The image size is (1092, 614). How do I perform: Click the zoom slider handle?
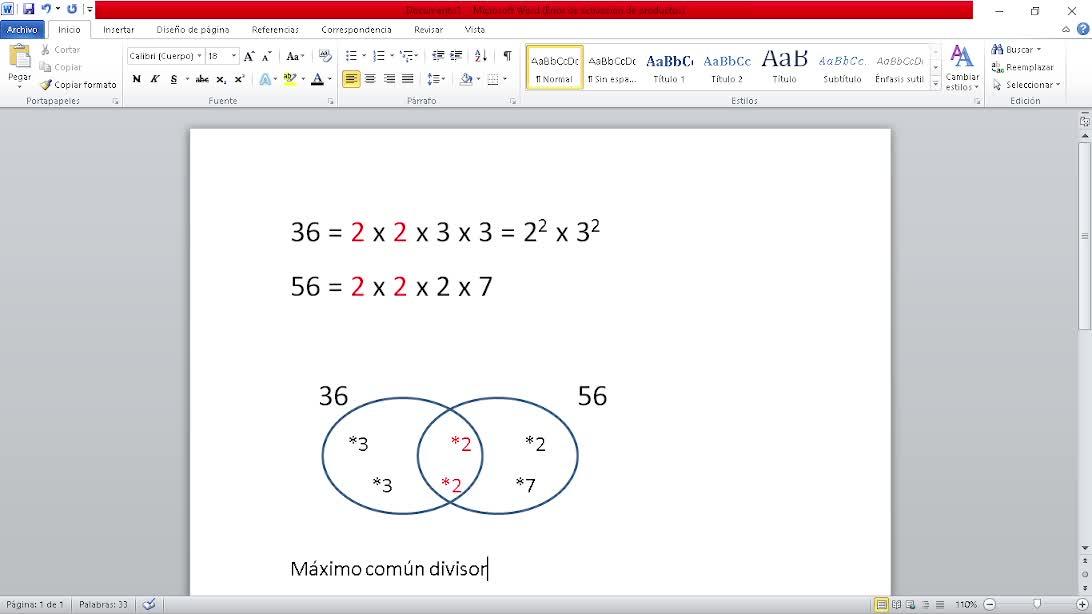coord(1036,604)
